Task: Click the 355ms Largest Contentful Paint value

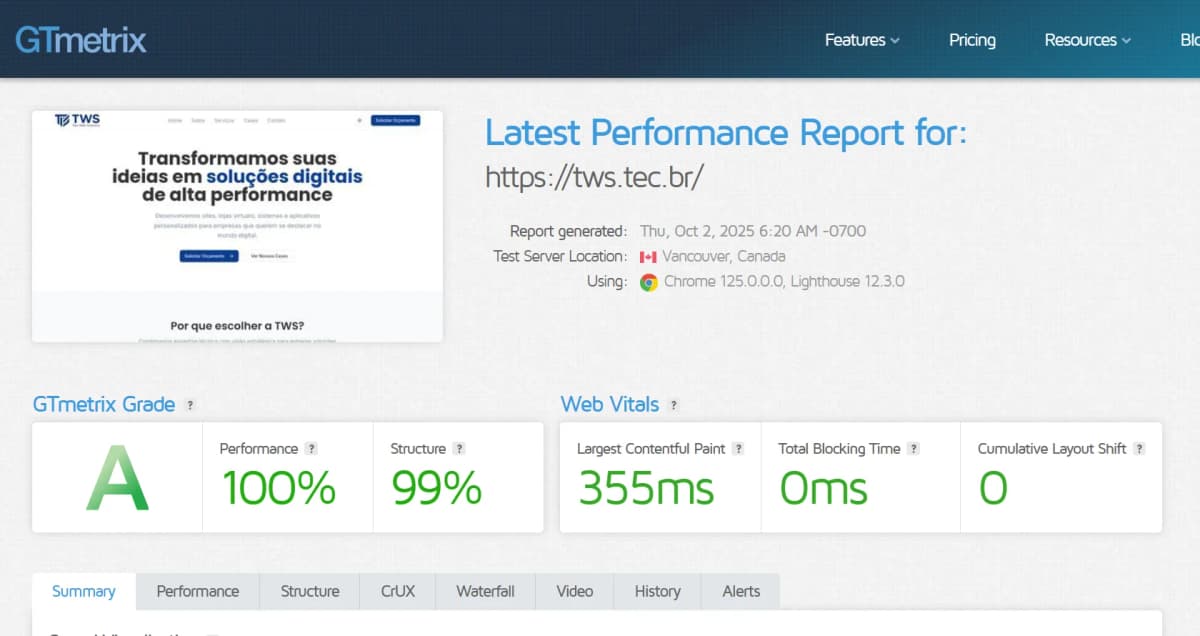Action: 646,488
